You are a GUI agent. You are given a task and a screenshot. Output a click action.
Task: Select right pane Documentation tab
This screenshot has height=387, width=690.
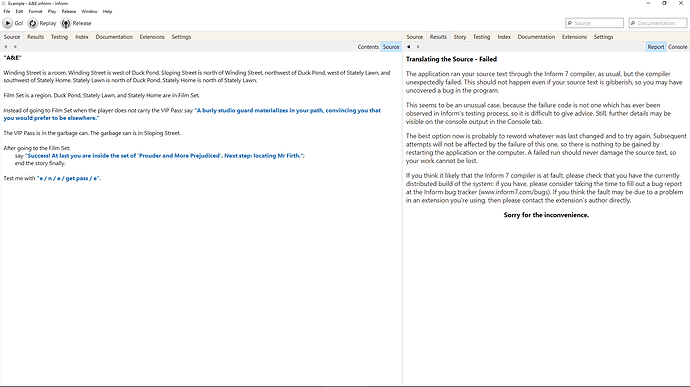536,37
